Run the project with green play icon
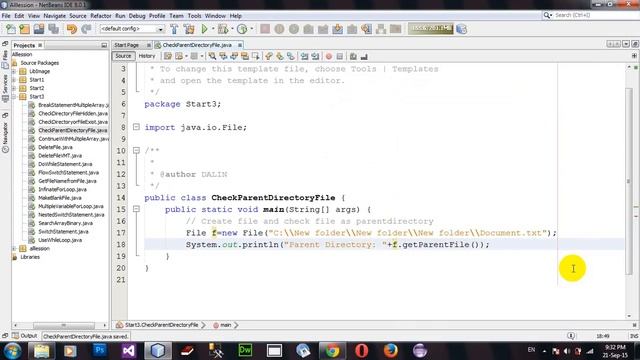 tap(204, 29)
